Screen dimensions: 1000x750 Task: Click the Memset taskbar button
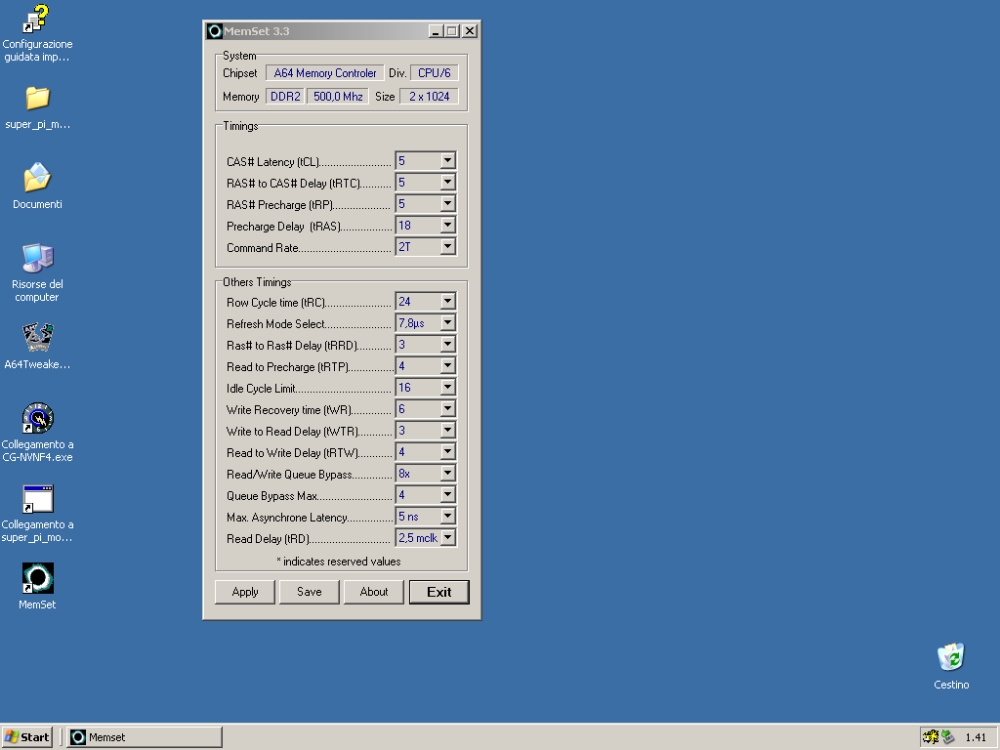coord(145,737)
